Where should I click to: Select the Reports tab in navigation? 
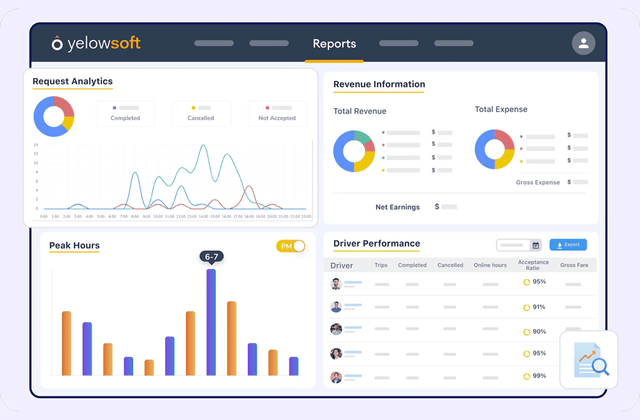[334, 44]
